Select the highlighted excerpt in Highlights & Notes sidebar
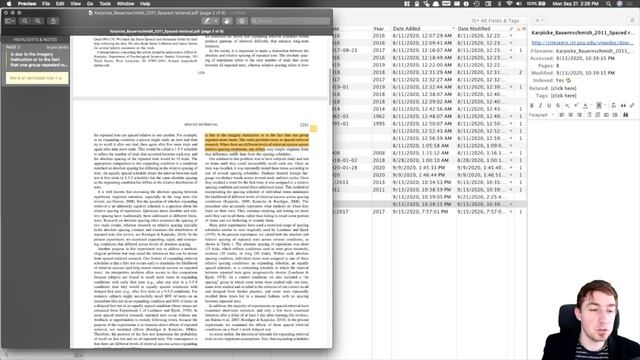This screenshot has width=640, height=360. point(37,60)
